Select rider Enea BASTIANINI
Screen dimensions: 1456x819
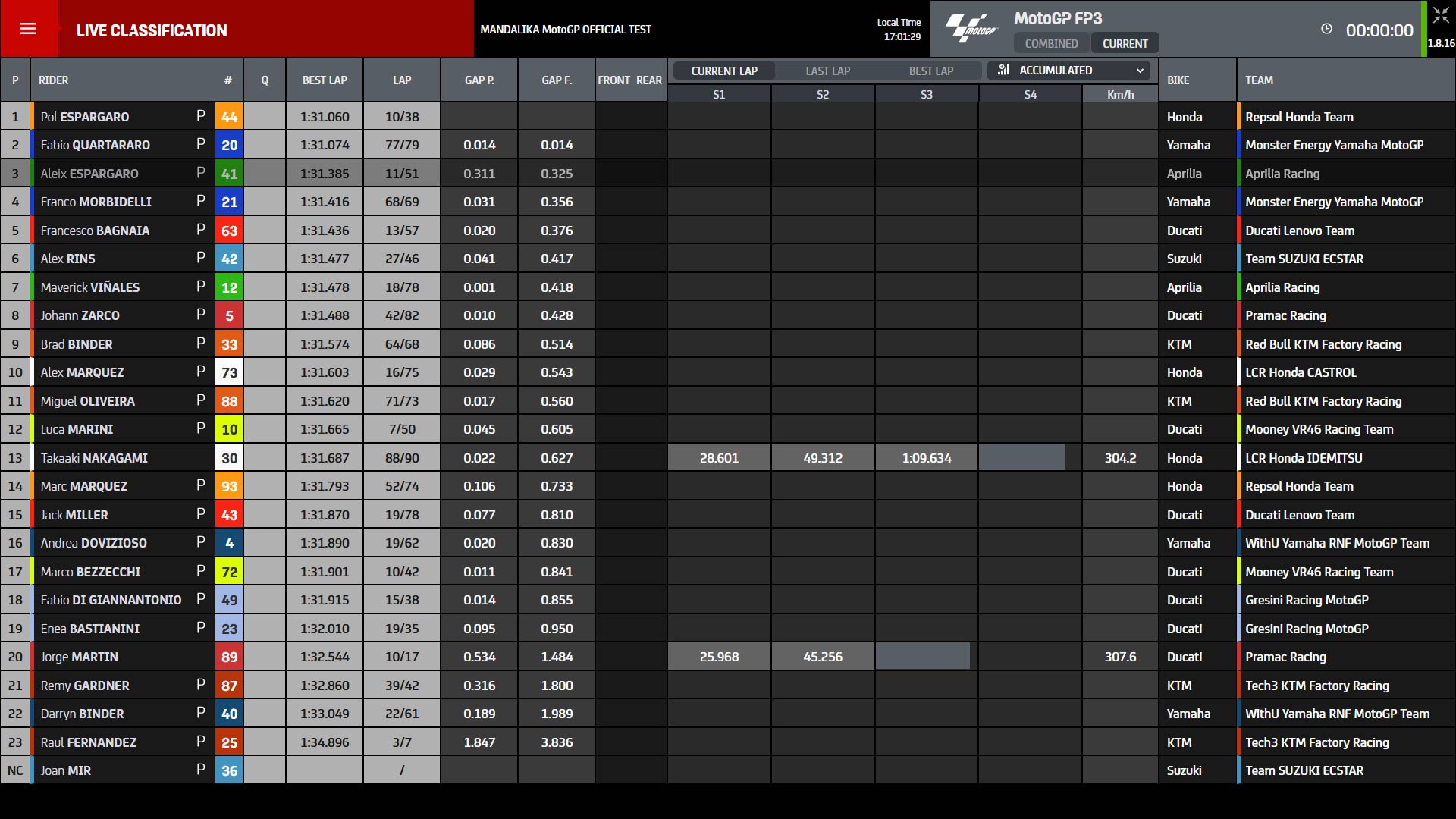tap(89, 629)
